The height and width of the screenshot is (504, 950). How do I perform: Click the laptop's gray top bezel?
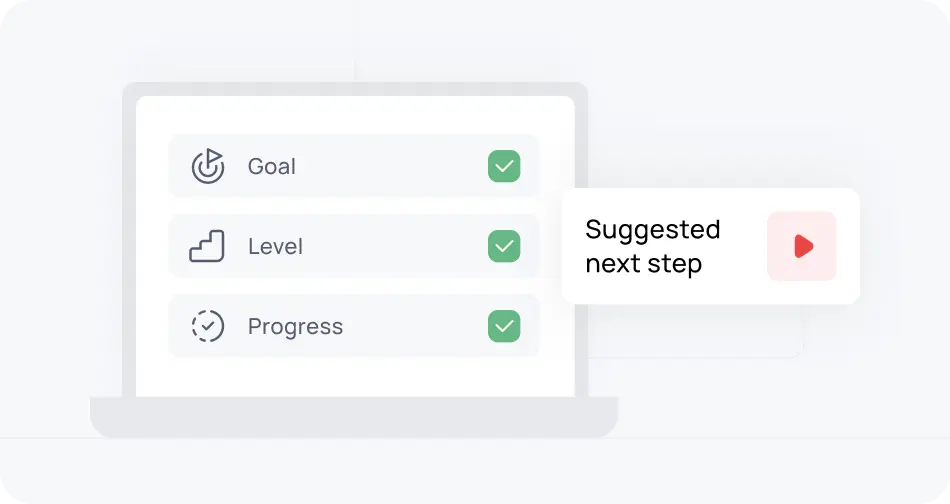[355, 89]
